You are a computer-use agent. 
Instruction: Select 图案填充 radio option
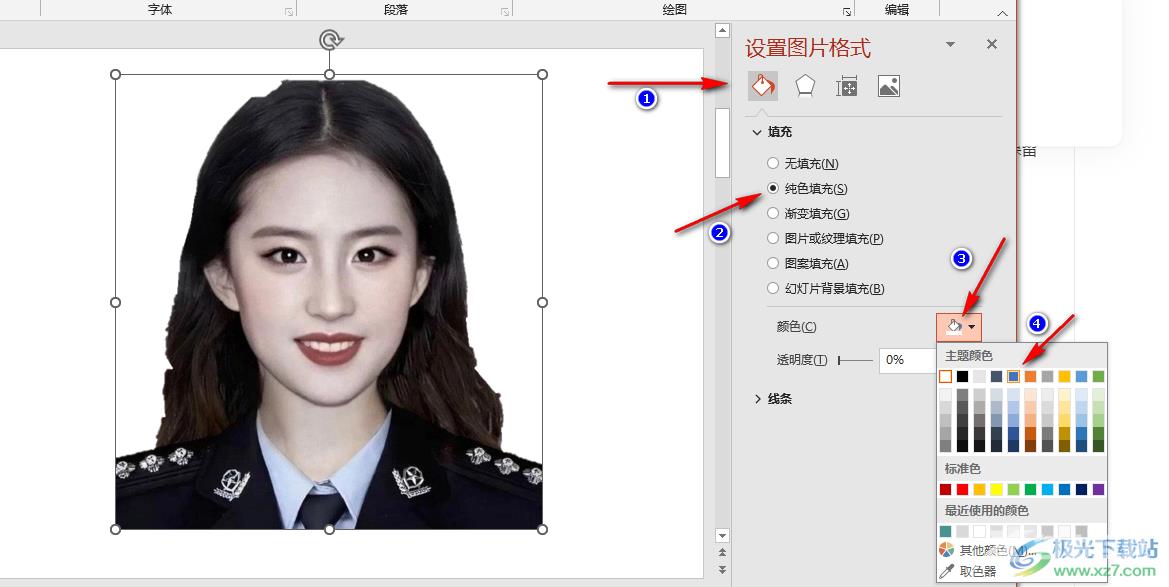pyautogui.click(x=773, y=263)
